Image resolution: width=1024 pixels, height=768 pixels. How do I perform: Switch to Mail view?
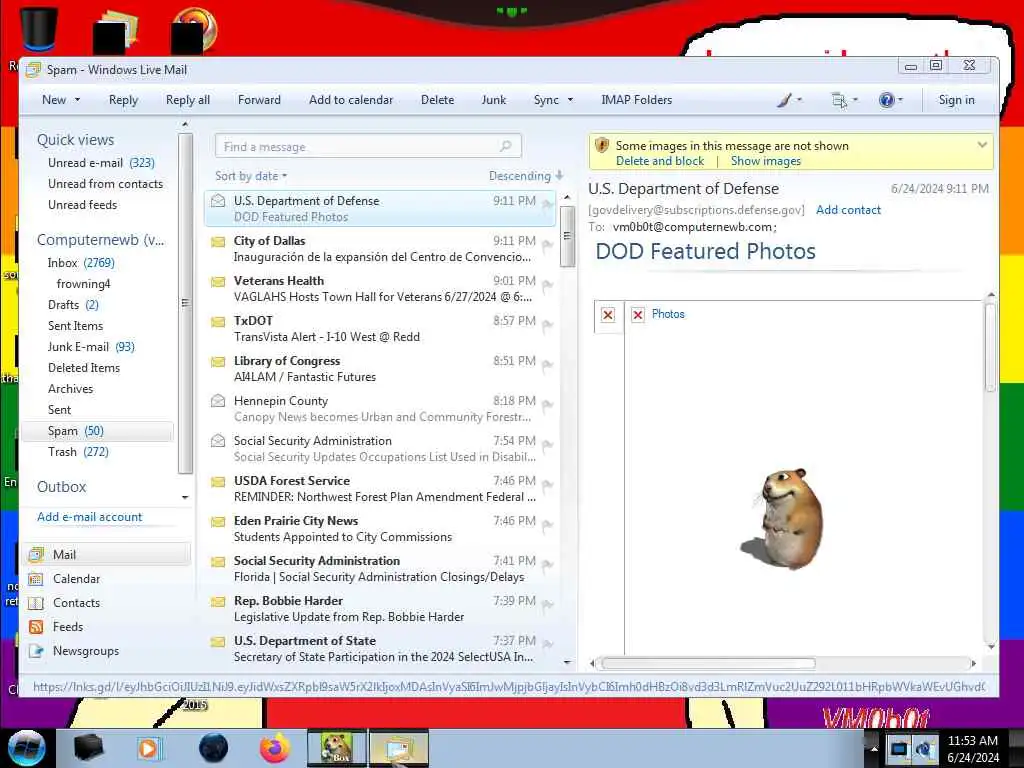point(108,554)
